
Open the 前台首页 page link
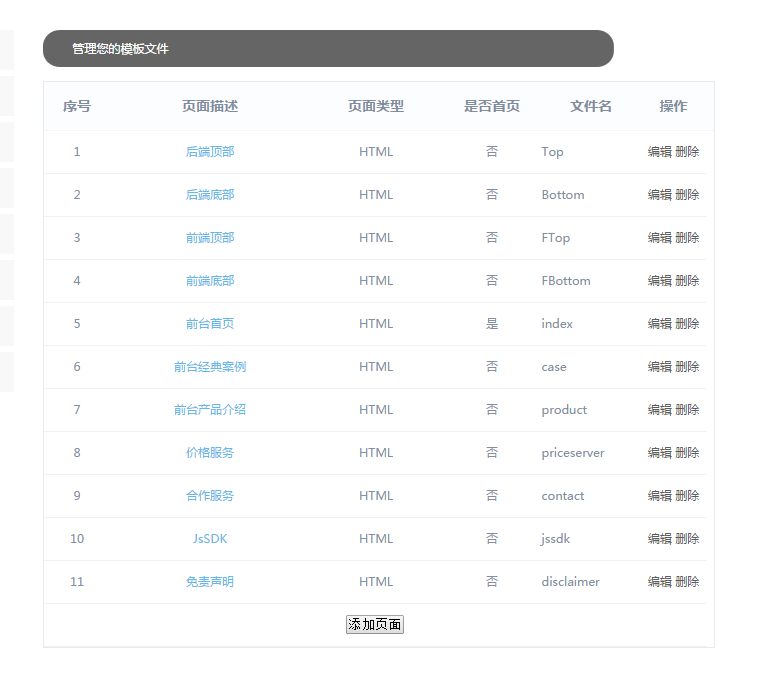point(210,324)
